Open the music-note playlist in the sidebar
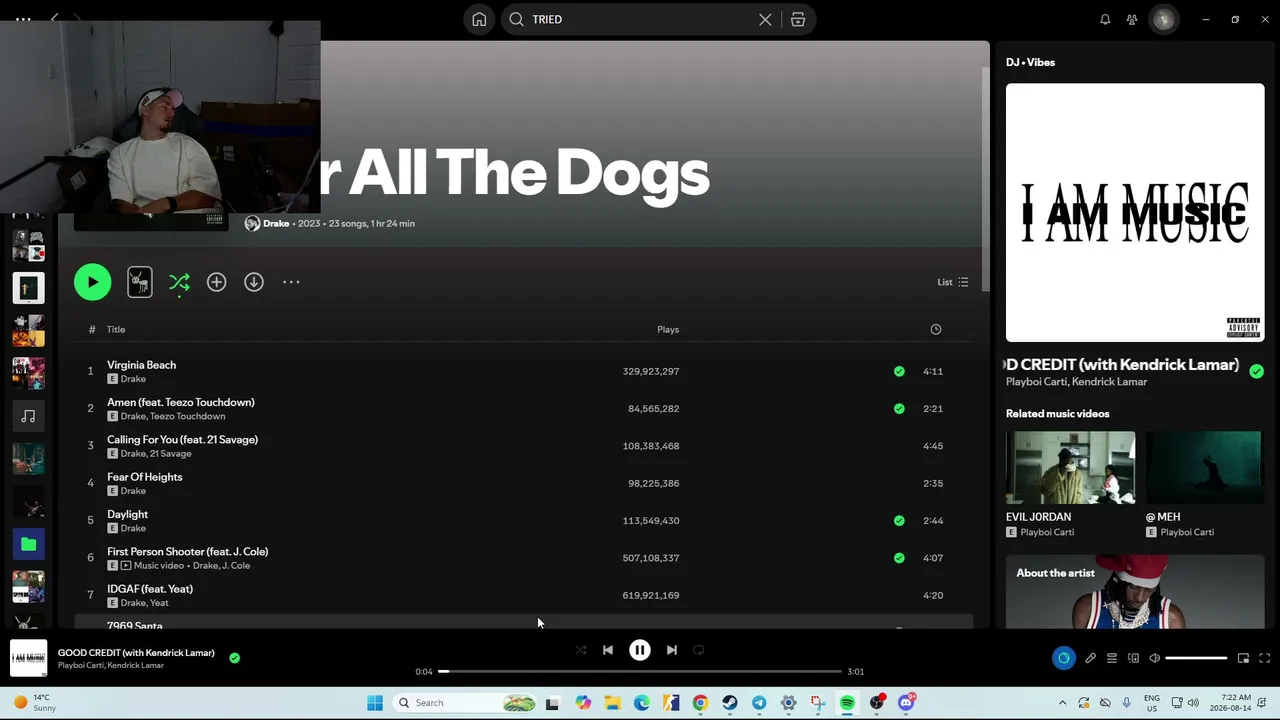The image size is (1280, 720). point(28,416)
